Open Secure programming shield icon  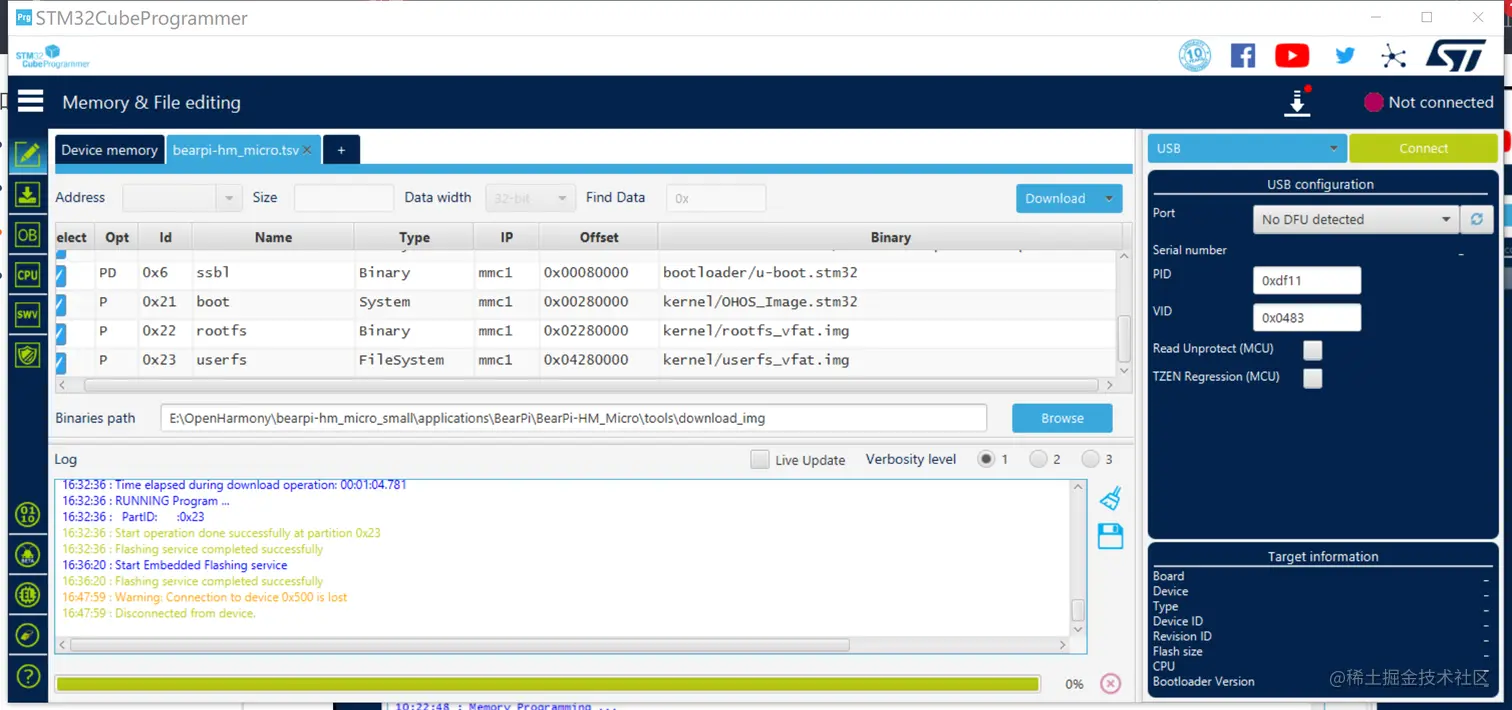click(x=27, y=355)
